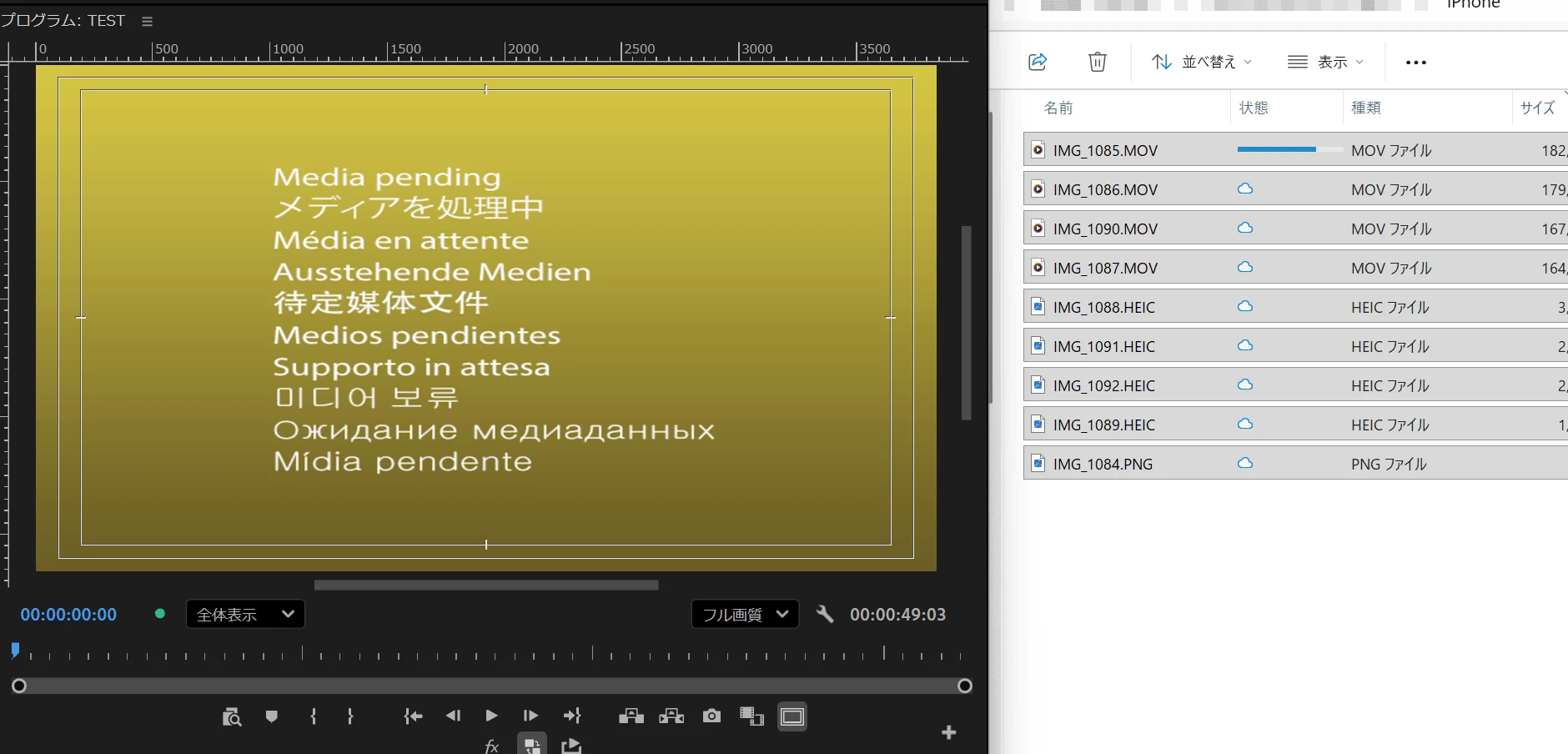Image resolution: width=1568 pixels, height=754 pixels.
Task: Step back one frame
Action: pyautogui.click(x=453, y=716)
